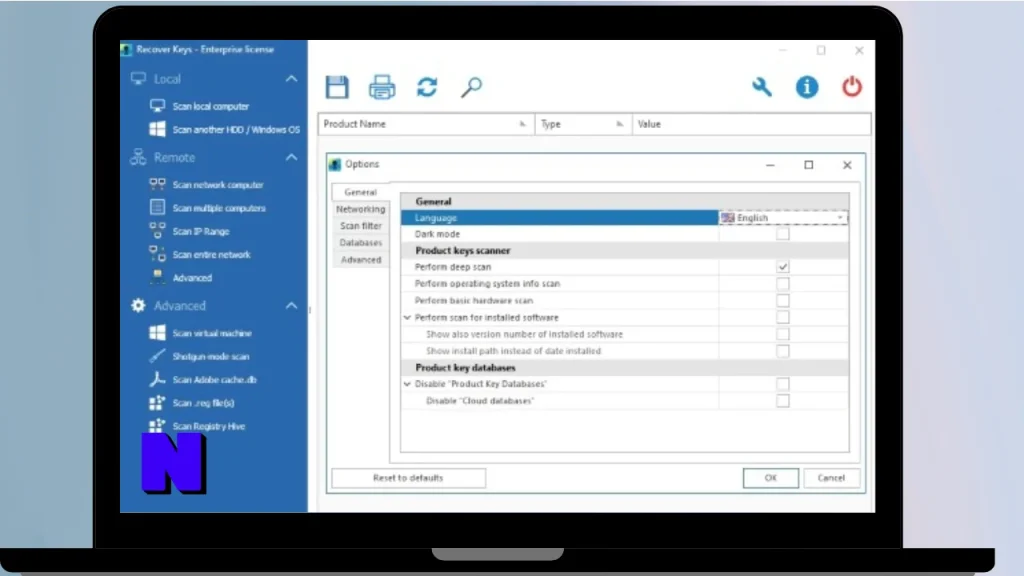Click the Search magnifier toolbar icon
1024x576 pixels.
(471, 87)
